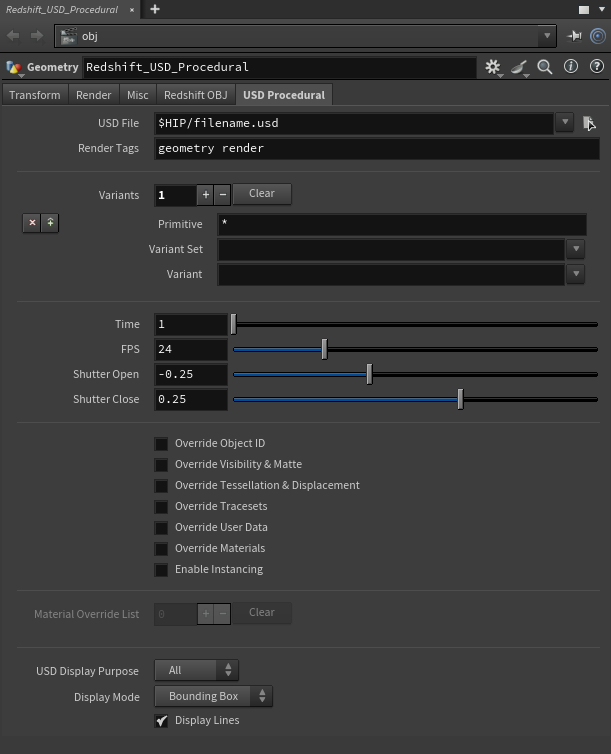611x754 pixels.
Task: Uncheck Display Lines
Action: pyautogui.click(x=161, y=720)
